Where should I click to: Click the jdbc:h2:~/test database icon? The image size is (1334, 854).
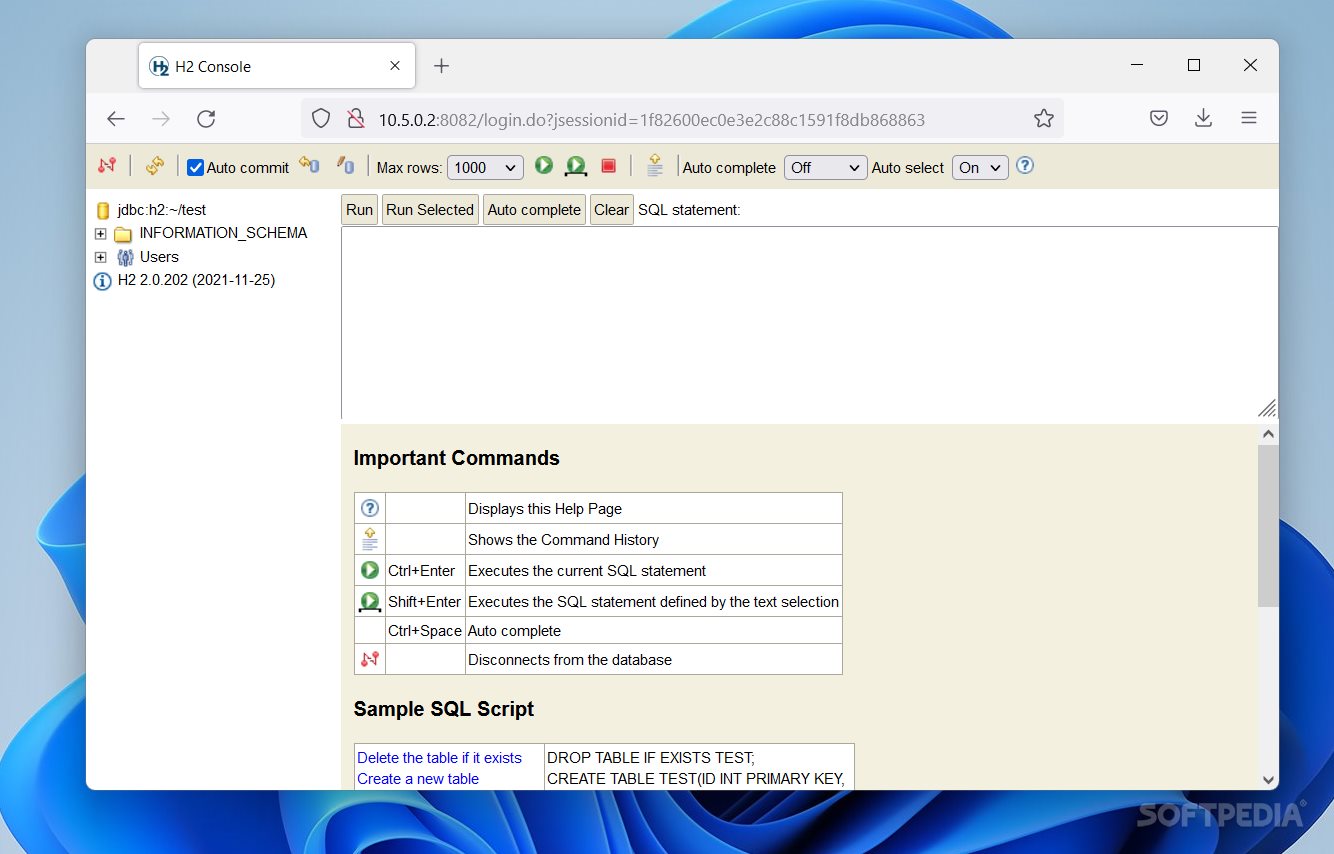102,211
